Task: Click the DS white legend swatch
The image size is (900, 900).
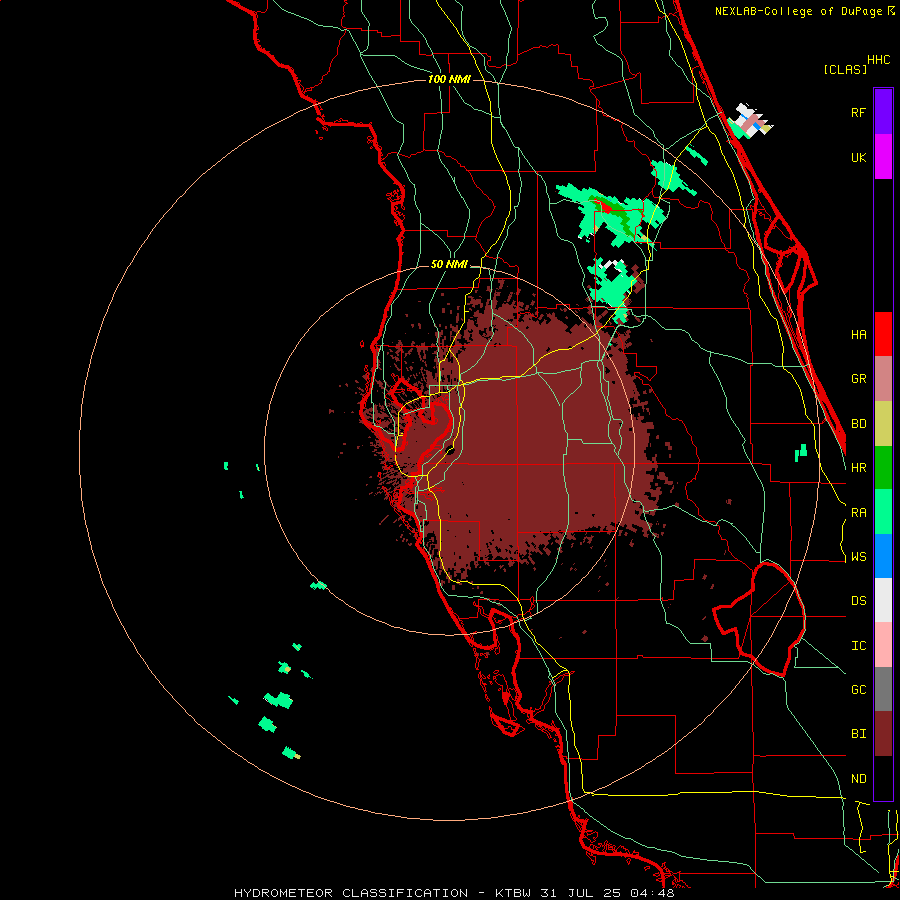Action: (x=883, y=600)
